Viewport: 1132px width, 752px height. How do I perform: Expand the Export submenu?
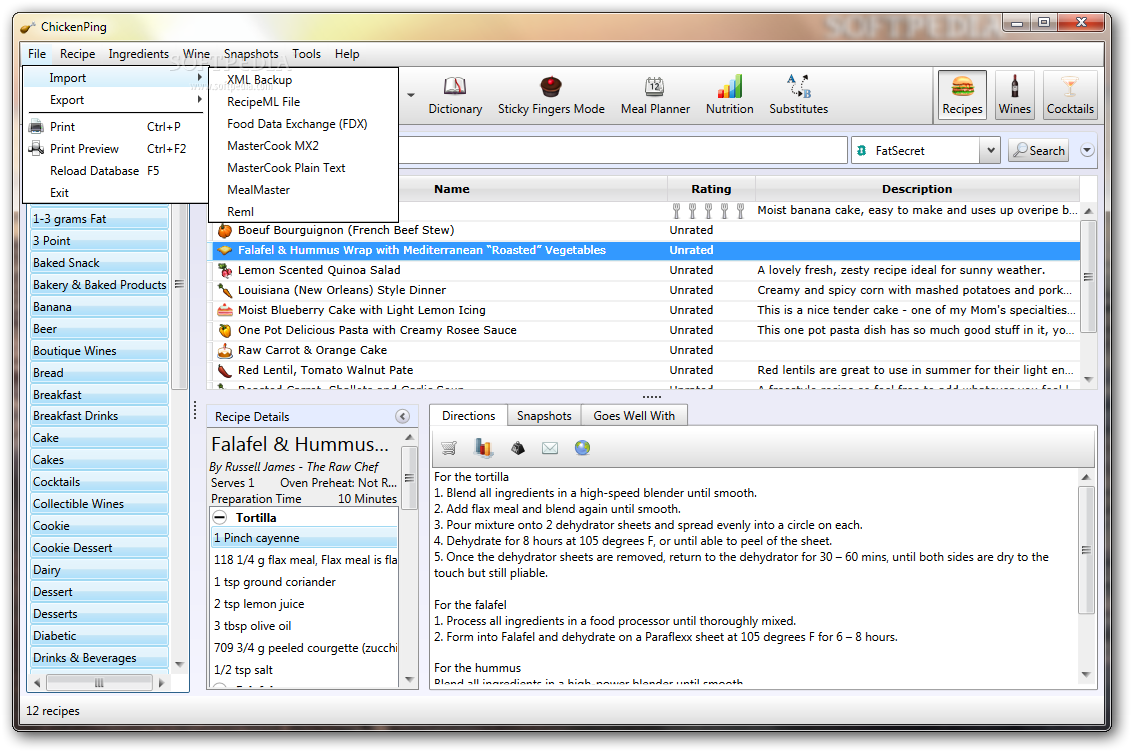click(115, 100)
